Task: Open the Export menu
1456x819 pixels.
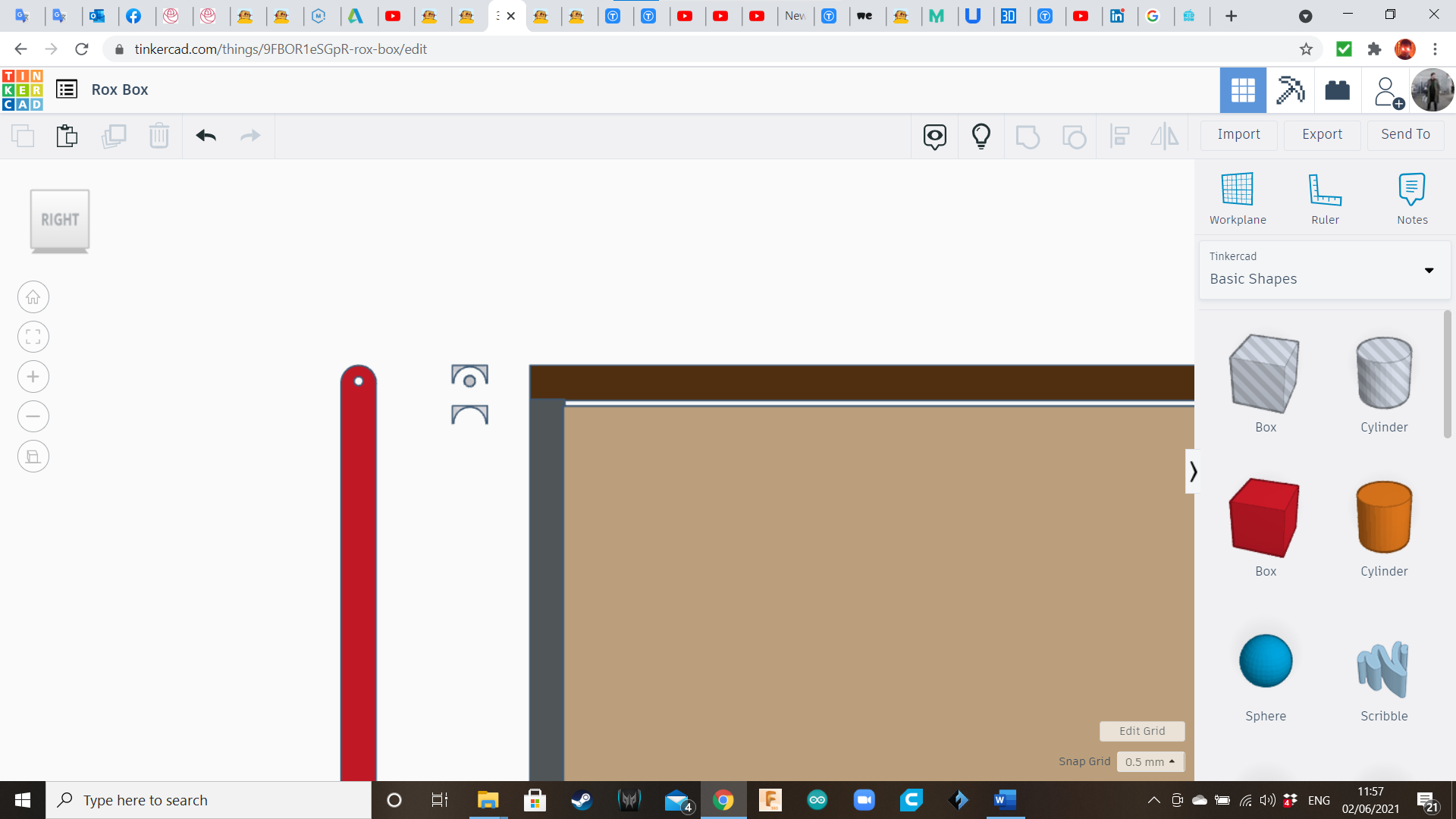Action: point(1322,134)
